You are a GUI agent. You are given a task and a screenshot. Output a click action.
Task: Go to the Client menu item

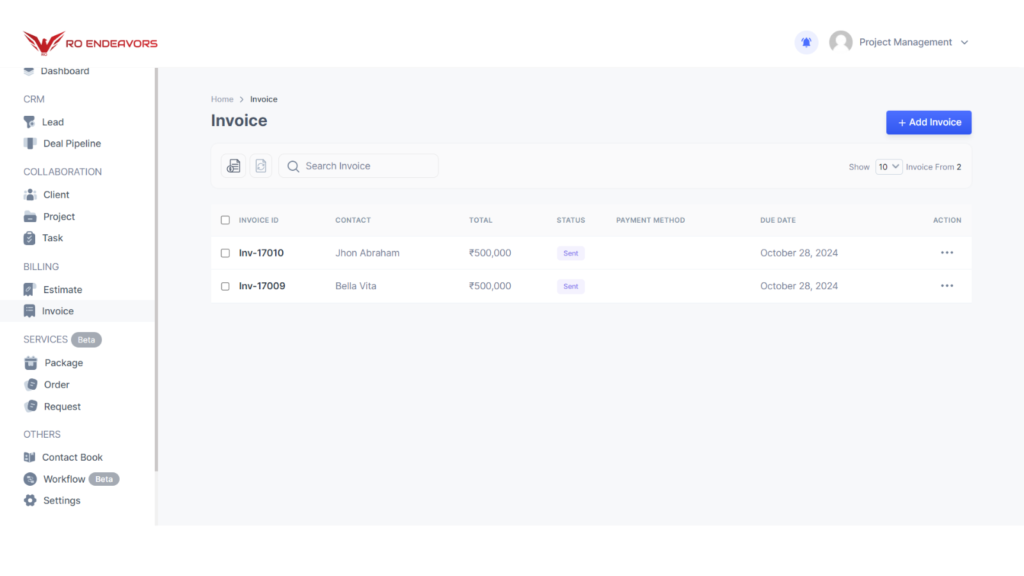(56, 195)
